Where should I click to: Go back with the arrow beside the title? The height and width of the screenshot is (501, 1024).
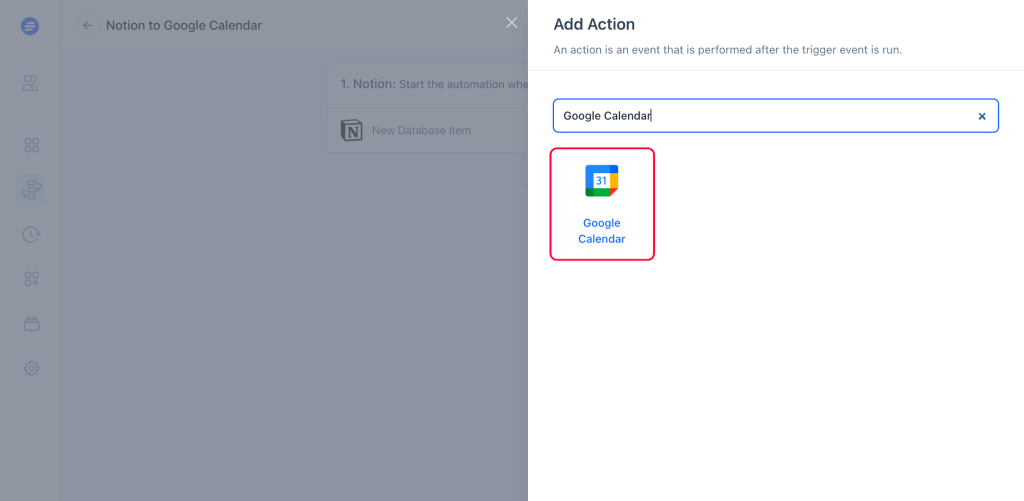click(88, 25)
